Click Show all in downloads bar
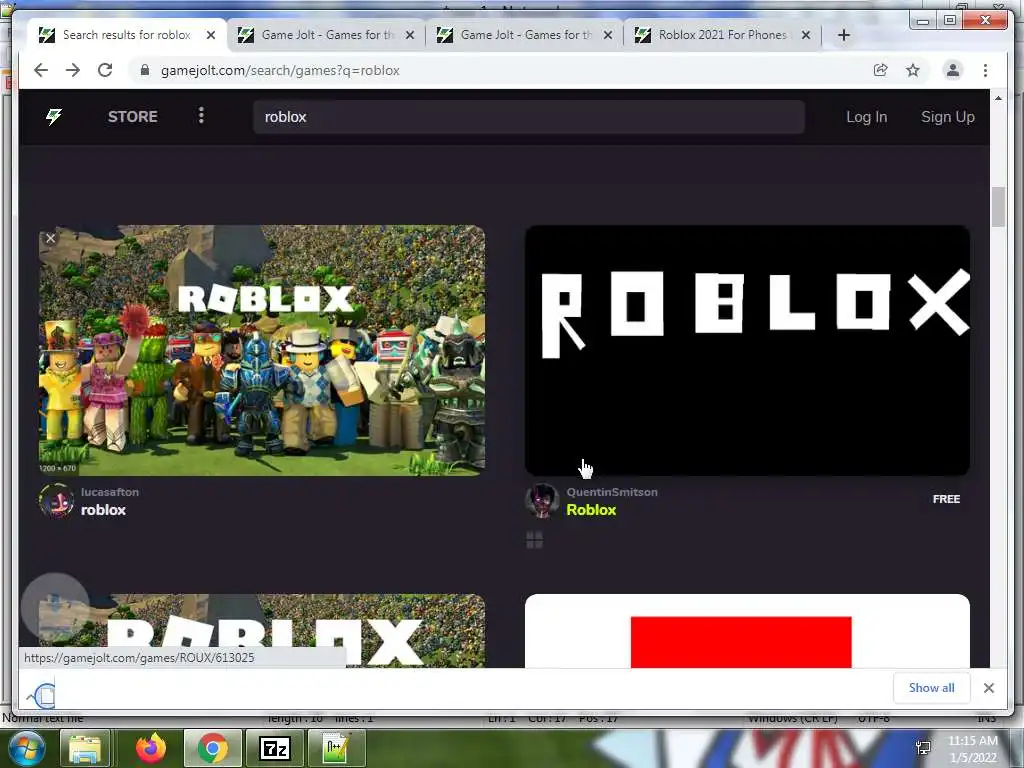Viewport: 1024px width, 768px height. click(x=931, y=688)
